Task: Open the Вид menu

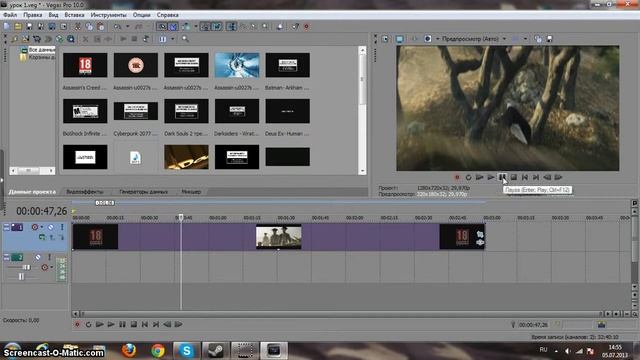Action: click(53, 15)
